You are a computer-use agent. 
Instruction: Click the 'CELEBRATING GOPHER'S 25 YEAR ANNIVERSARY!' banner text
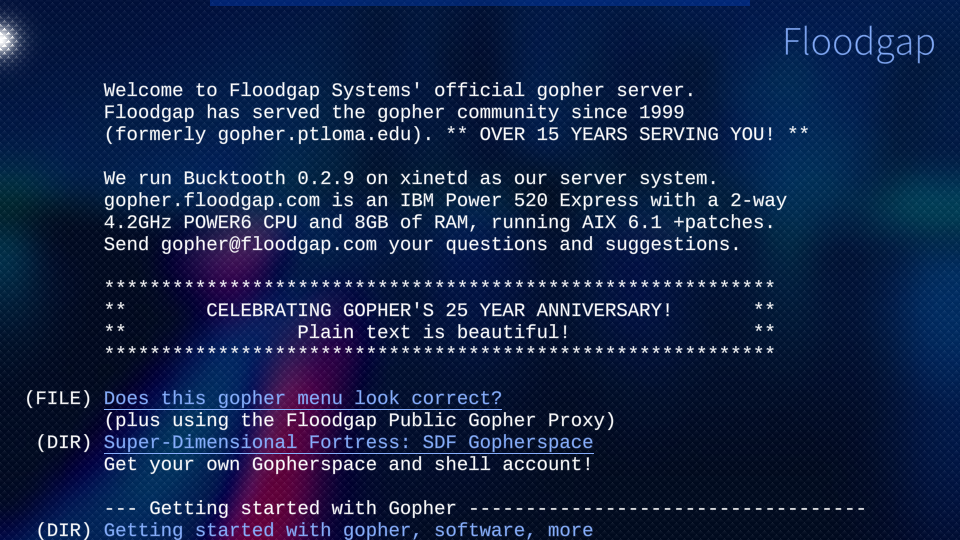point(439,311)
